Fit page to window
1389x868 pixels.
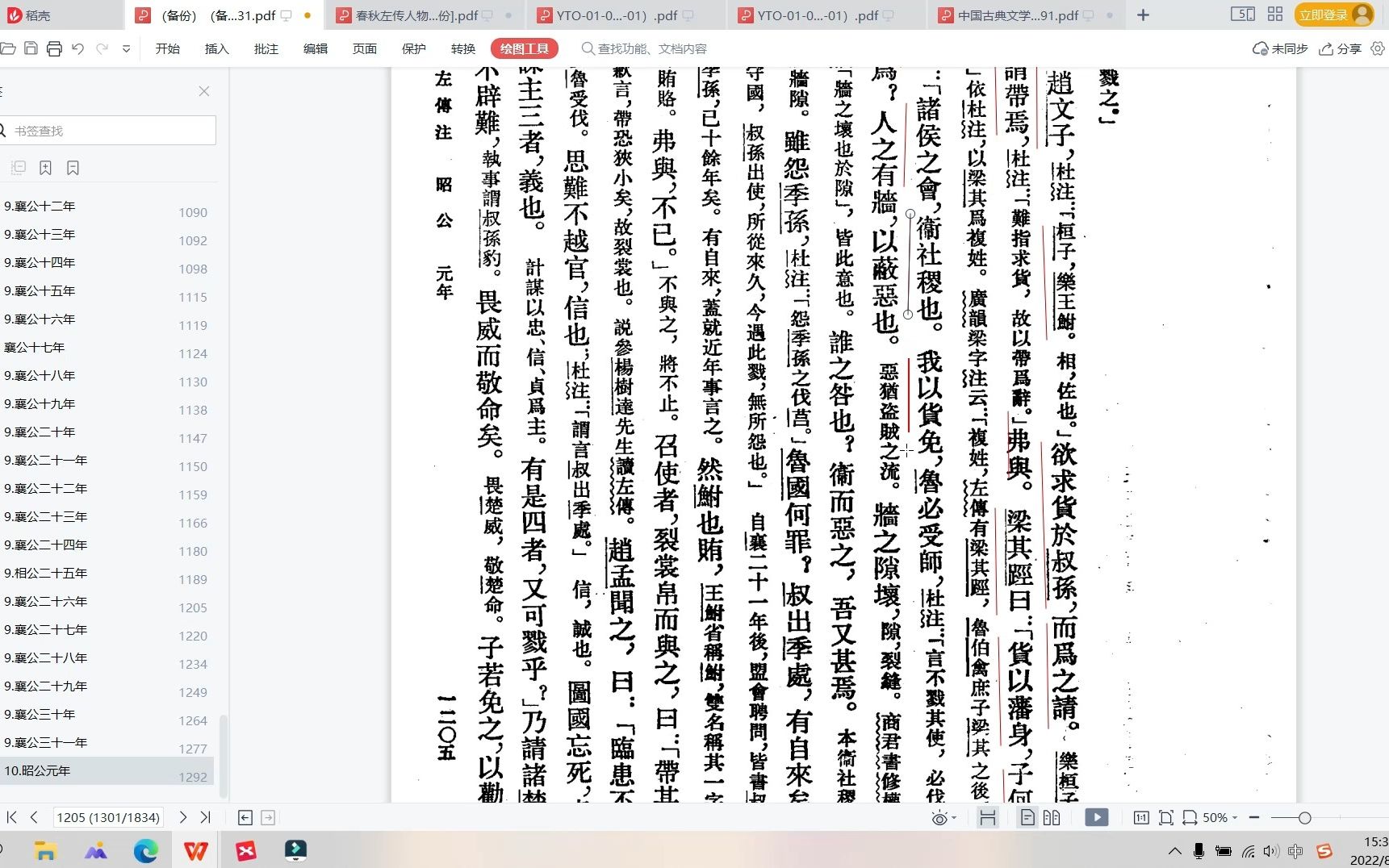[1165, 818]
